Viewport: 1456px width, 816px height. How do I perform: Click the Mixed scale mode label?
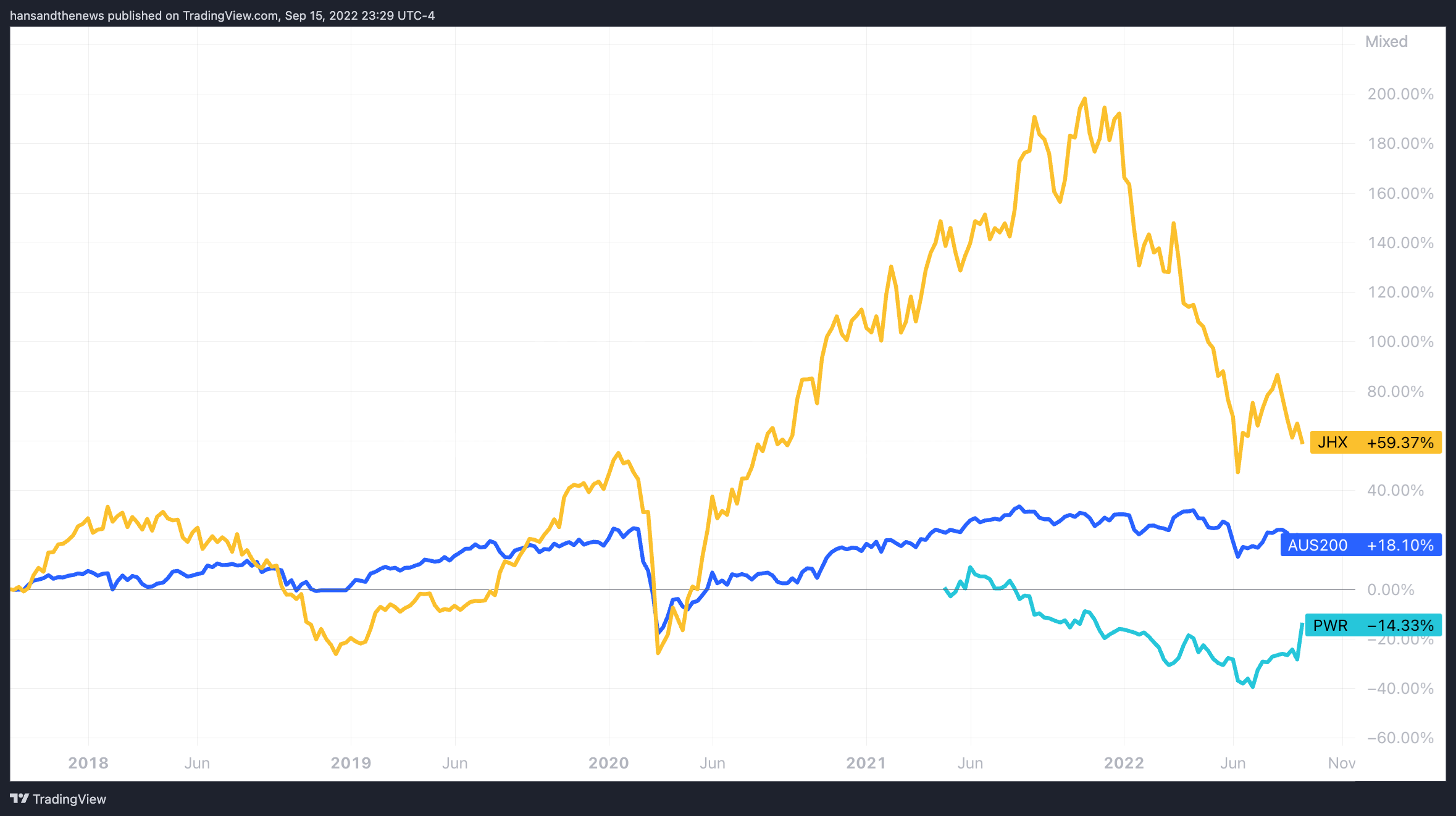pyautogui.click(x=1386, y=41)
